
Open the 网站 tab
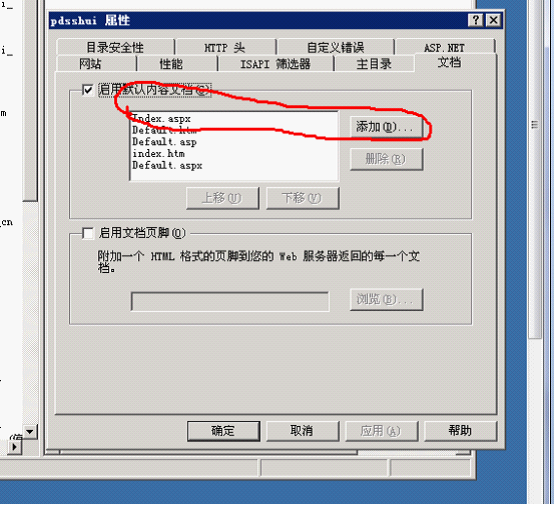pyautogui.click(x=90, y=64)
